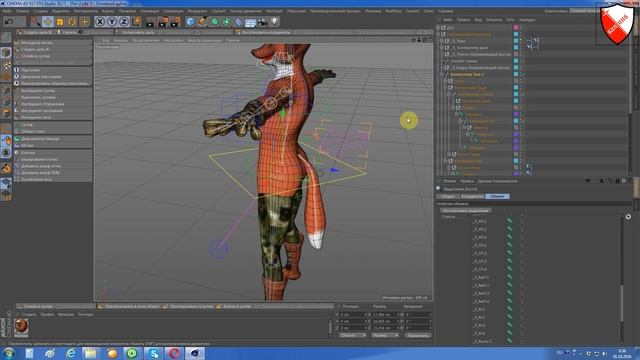Toggle the Z axis lock
This screenshot has width=640, height=360.
click(x=124, y=22)
